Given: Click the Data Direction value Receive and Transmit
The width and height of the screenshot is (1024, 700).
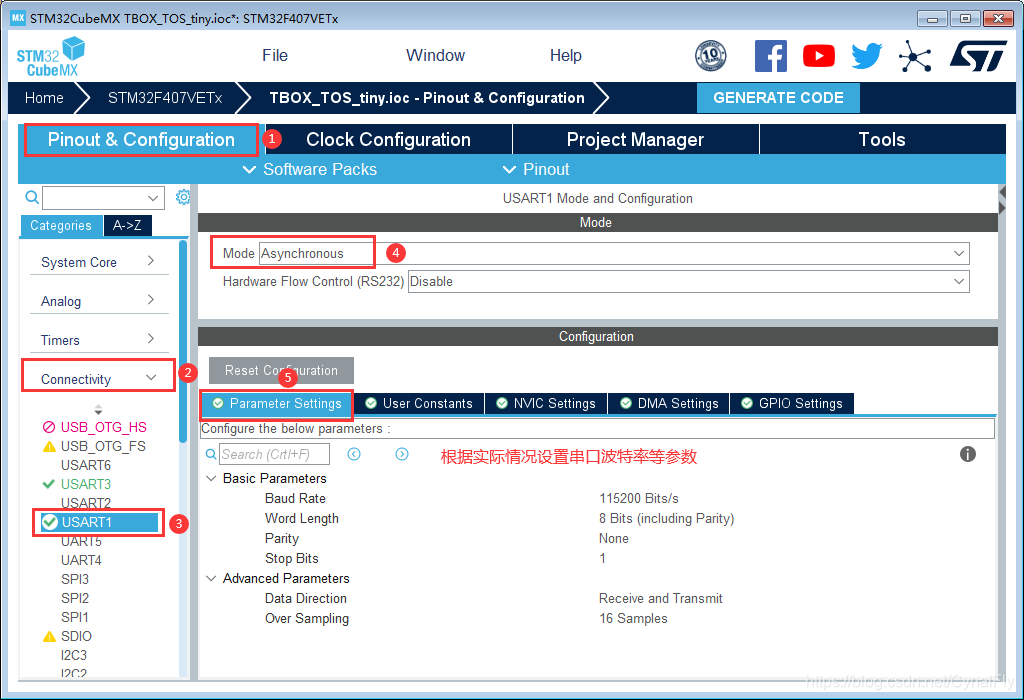Looking at the screenshot, I should pos(661,598).
